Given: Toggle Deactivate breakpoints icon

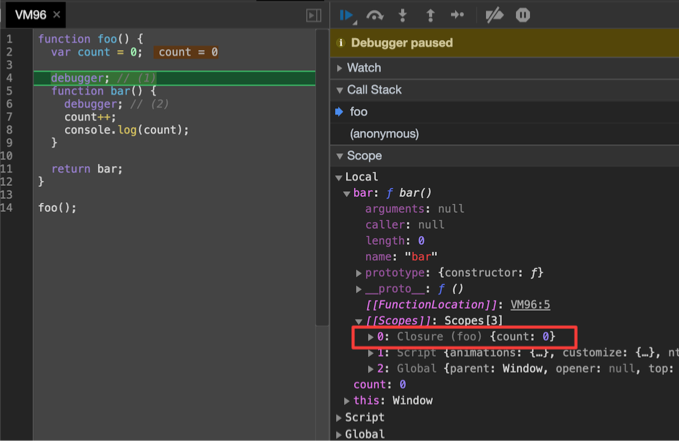Looking at the screenshot, I should click(494, 15).
